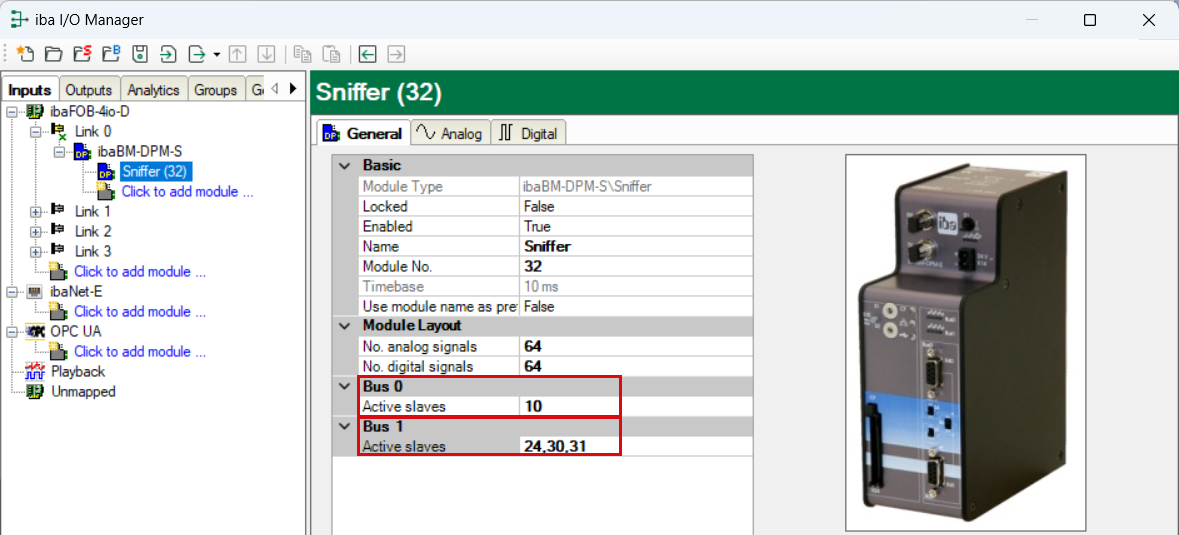The width and height of the screenshot is (1179, 535).
Task: Click the Move down arrow toolbar icon
Action: pyautogui.click(x=266, y=53)
